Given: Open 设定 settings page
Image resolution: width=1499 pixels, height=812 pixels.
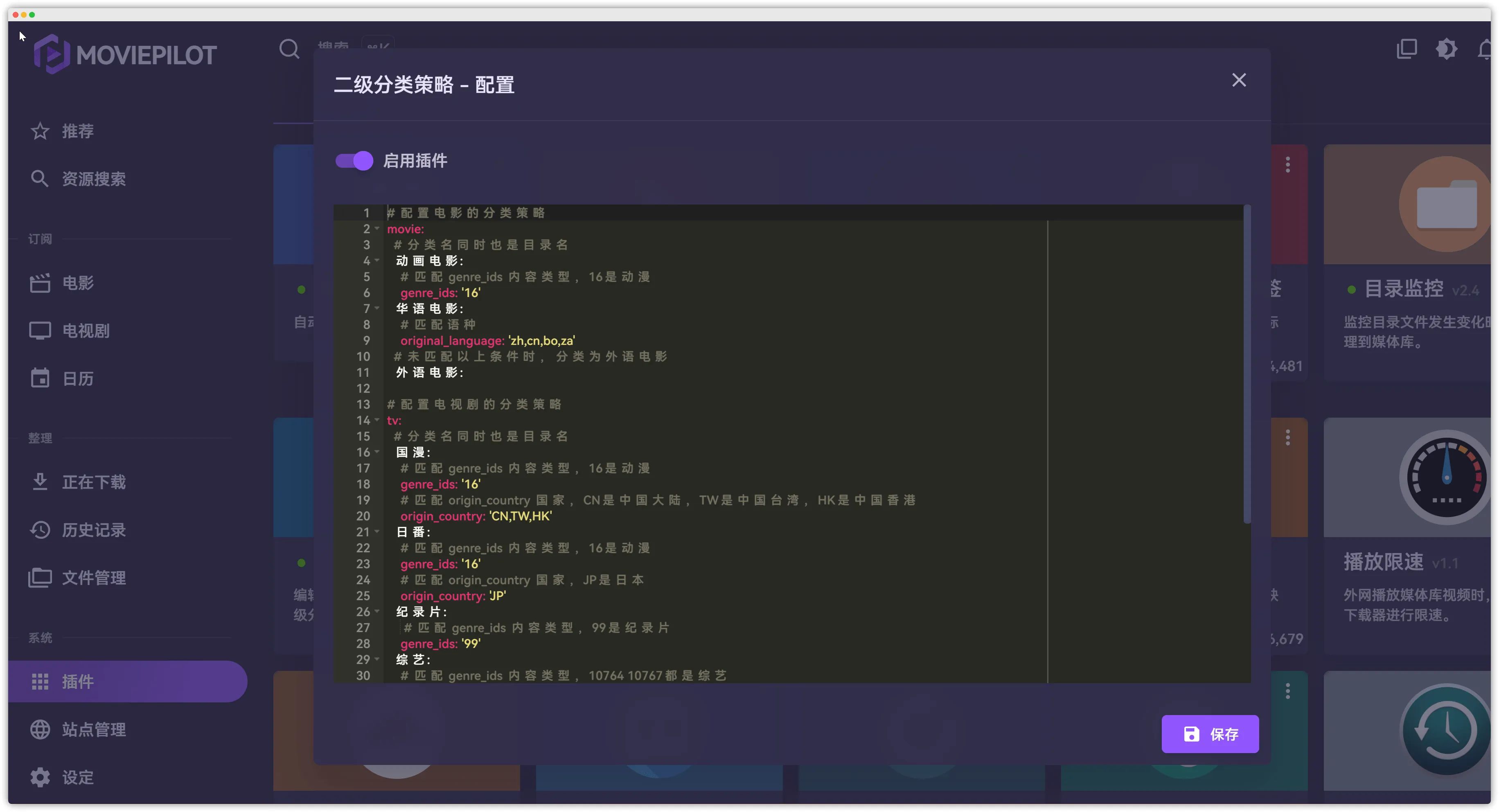Looking at the screenshot, I should point(128,777).
